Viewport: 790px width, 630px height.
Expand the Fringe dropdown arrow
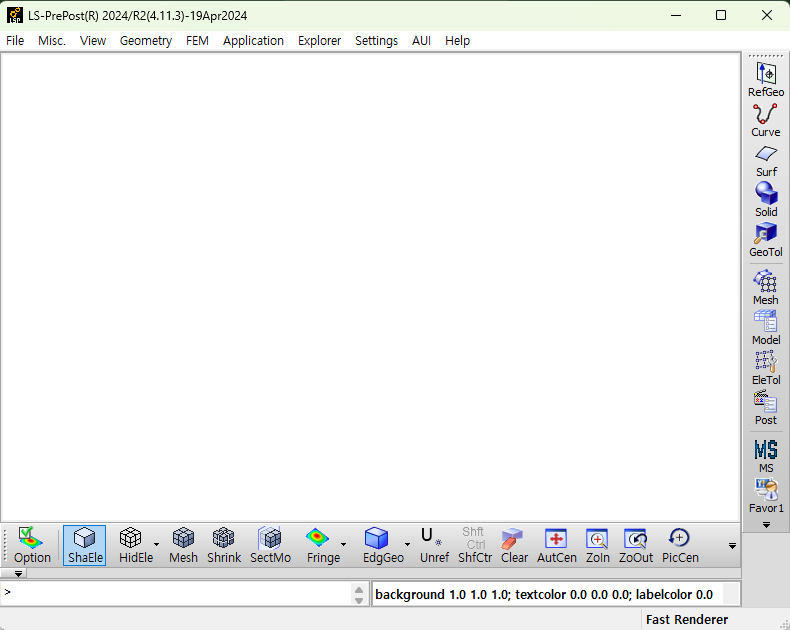point(344,544)
